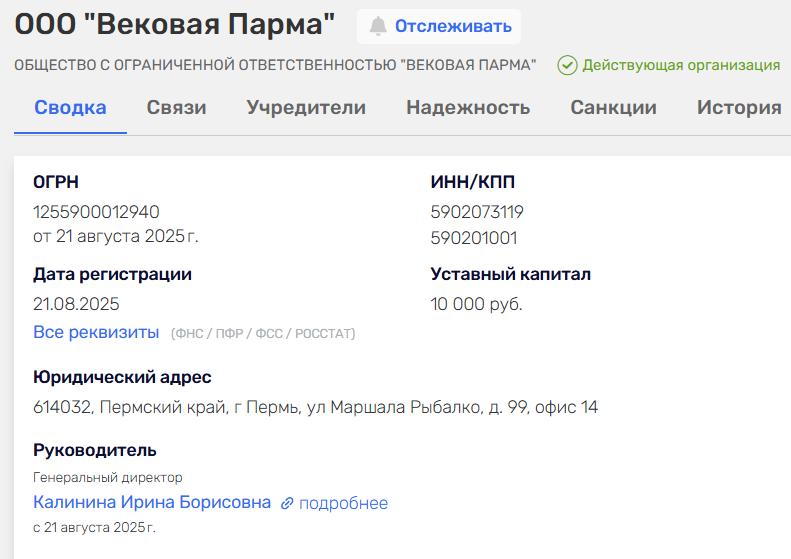Image resolution: width=791 pixels, height=559 pixels.
Task: Open the Связи tab
Action: tap(176, 108)
